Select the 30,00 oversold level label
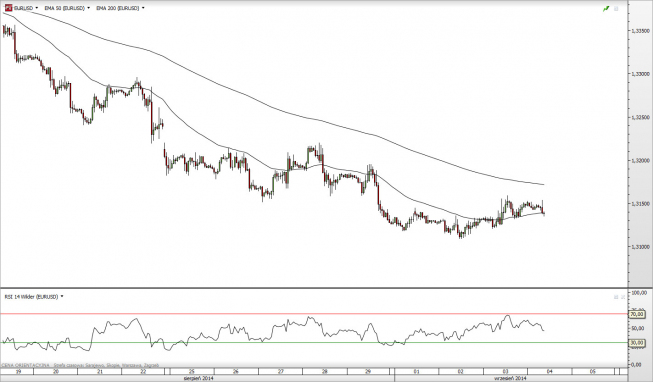The width and height of the screenshot is (653, 382). click(637, 343)
